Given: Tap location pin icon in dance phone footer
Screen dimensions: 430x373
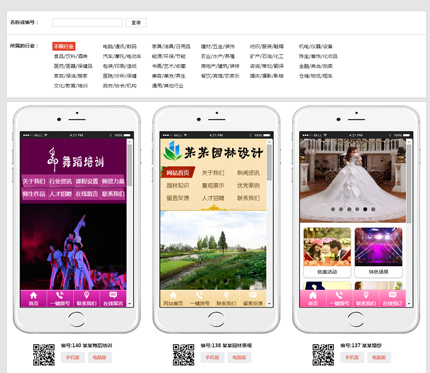Looking at the screenshot, I should point(86,295).
